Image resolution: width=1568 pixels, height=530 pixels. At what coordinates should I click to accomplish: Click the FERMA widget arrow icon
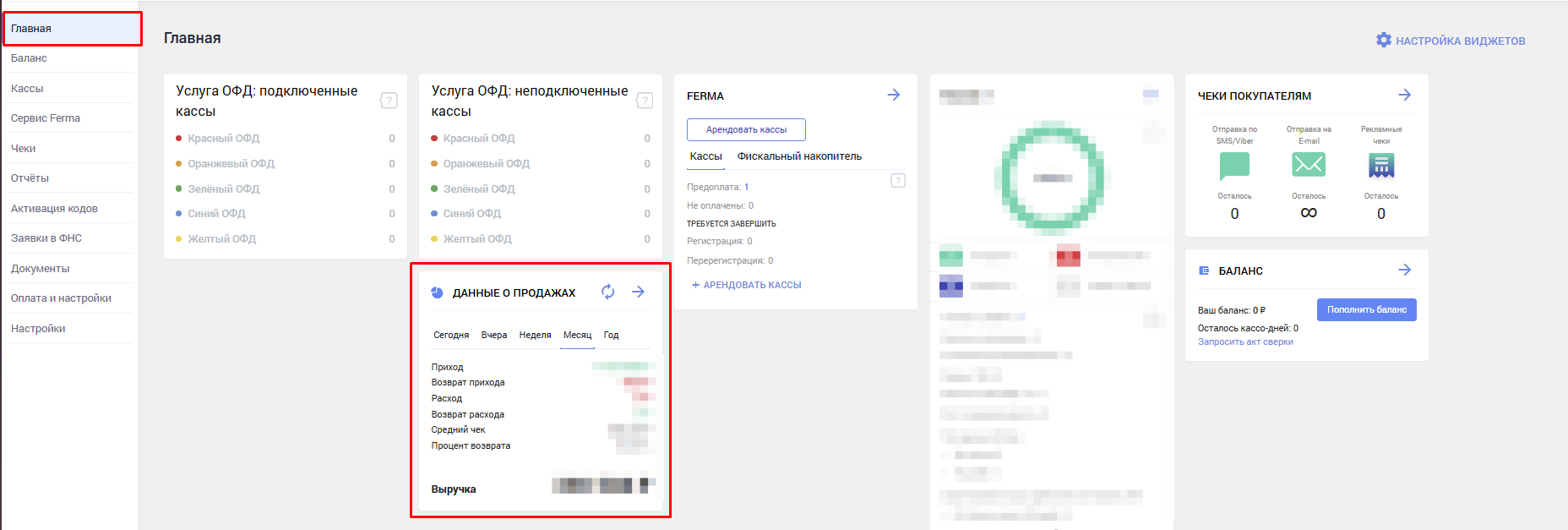893,95
